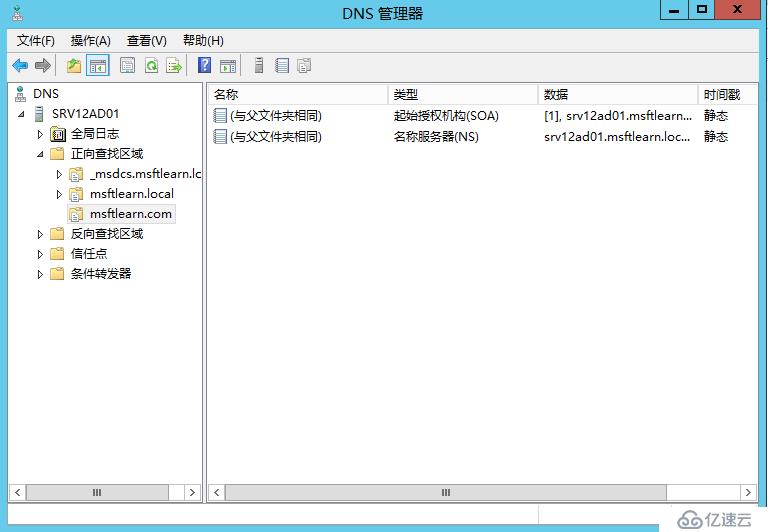768x532 pixels.
Task: Click the details pane horizontal scrollbar thumb
Action: 445,492
